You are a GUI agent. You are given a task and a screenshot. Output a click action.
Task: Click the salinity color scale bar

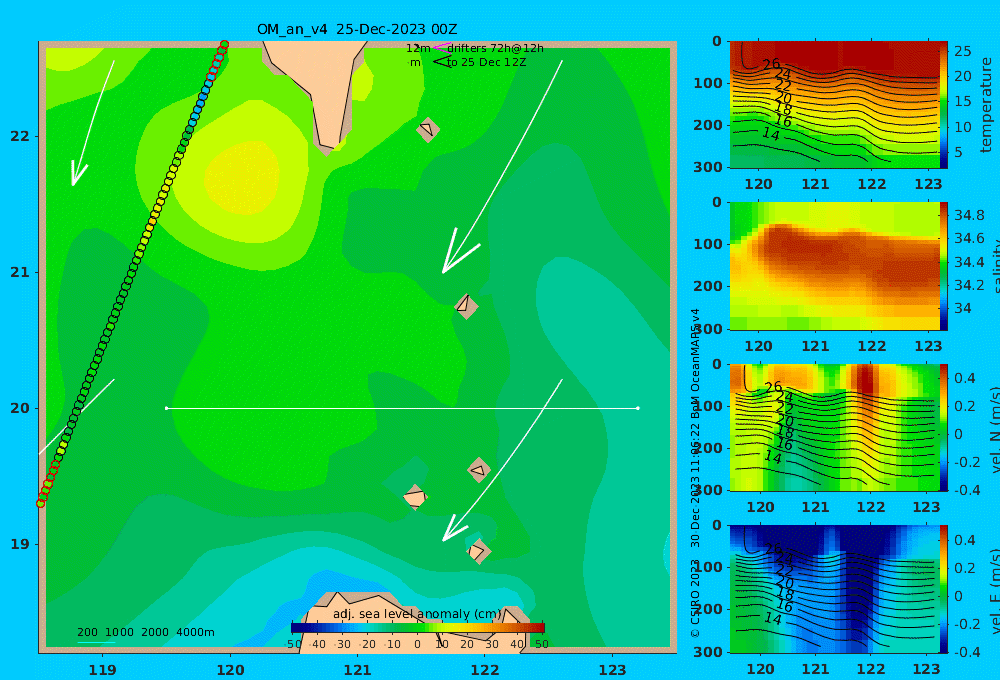pos(944,266)
